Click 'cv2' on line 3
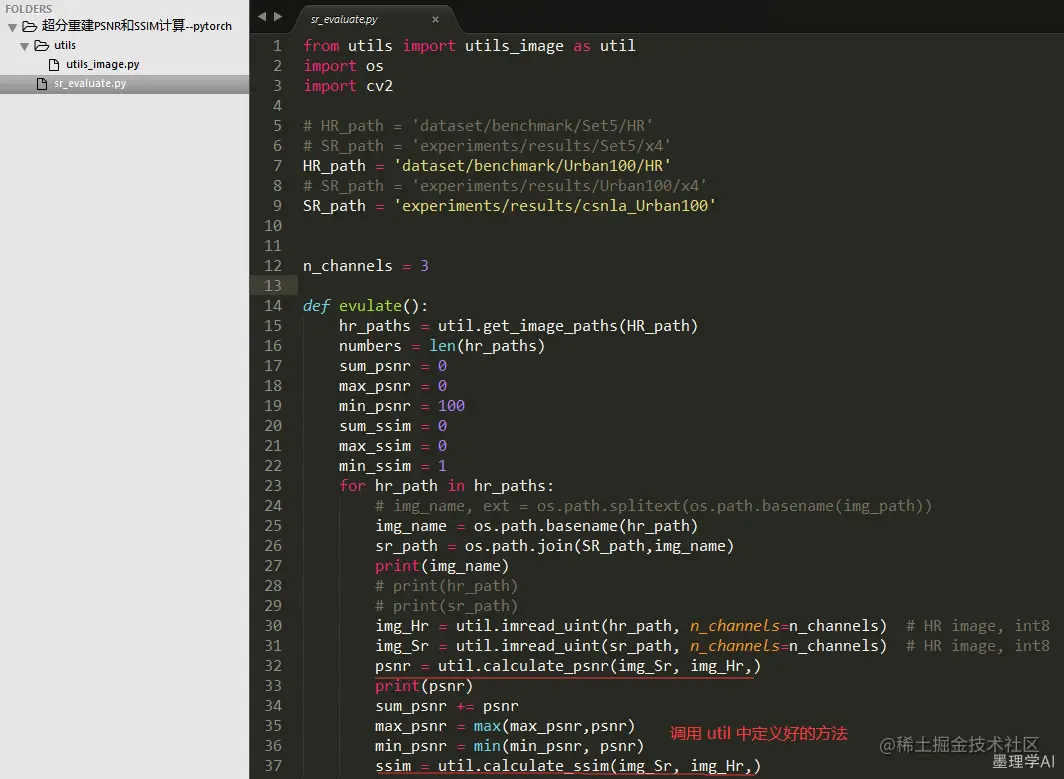The width and height of the screenshot is (1064, 779). click(379, 86)
